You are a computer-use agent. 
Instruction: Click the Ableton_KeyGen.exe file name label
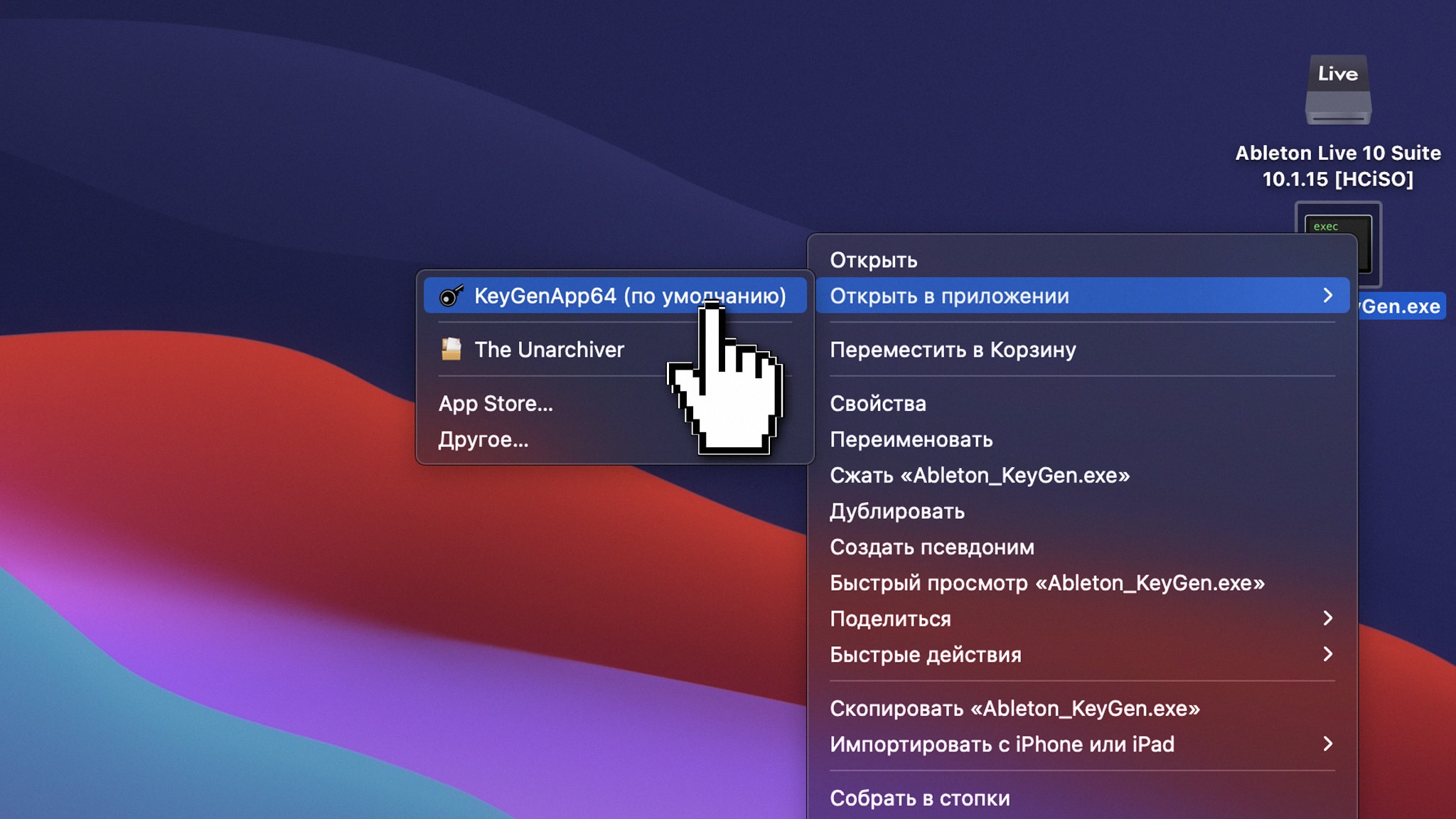pyautogui.click(x=1401, y=306)
